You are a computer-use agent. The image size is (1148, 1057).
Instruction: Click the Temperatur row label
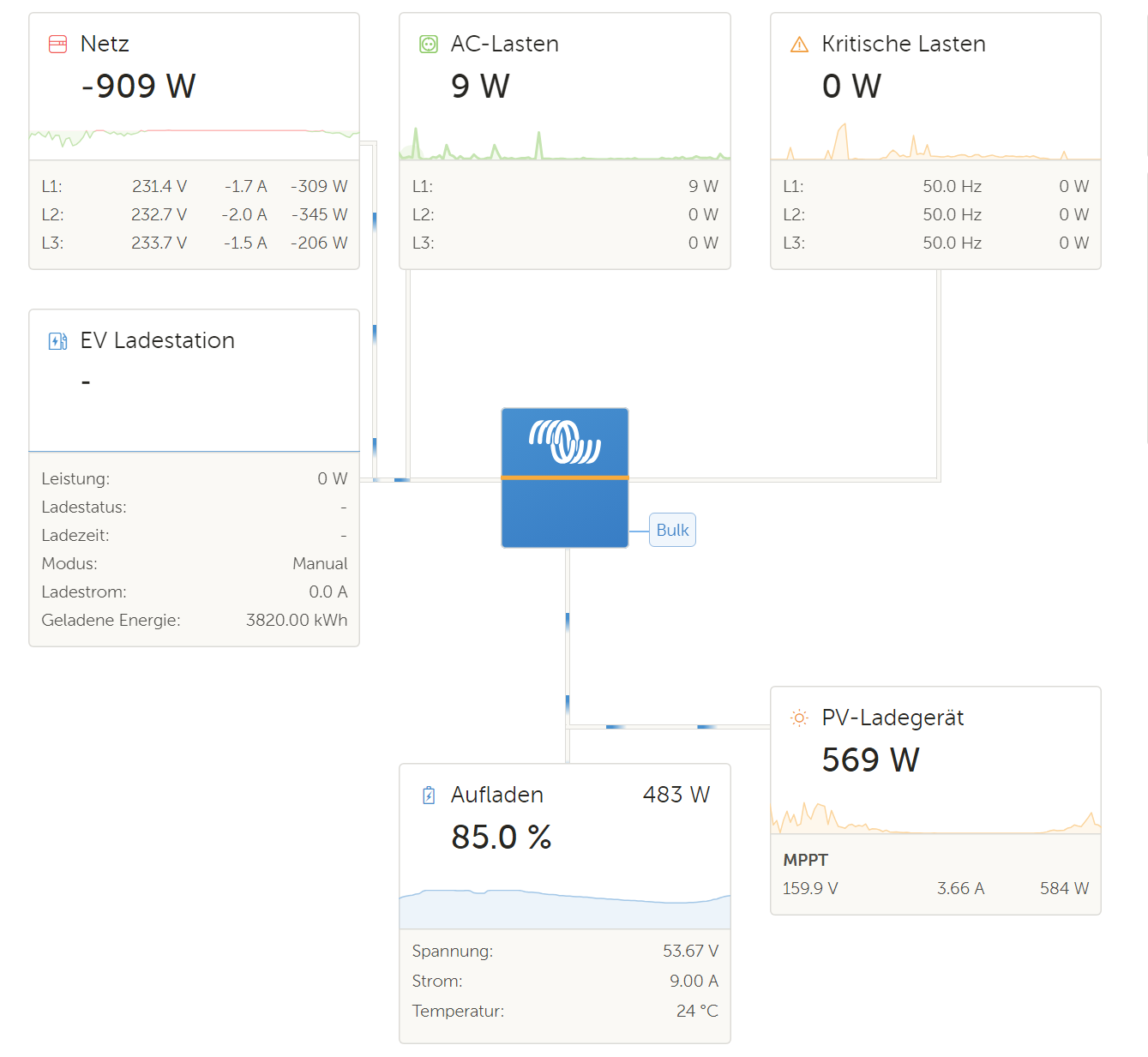(x=458, y=1011)
